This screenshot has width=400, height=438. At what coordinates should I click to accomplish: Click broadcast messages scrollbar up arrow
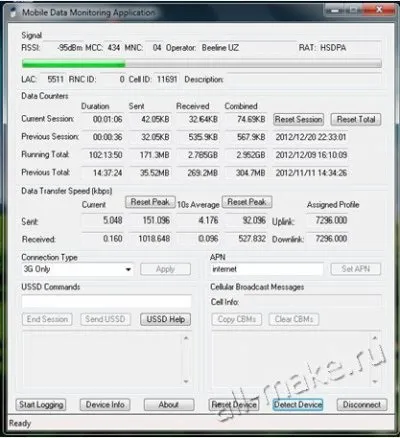[x=375, y=338]
